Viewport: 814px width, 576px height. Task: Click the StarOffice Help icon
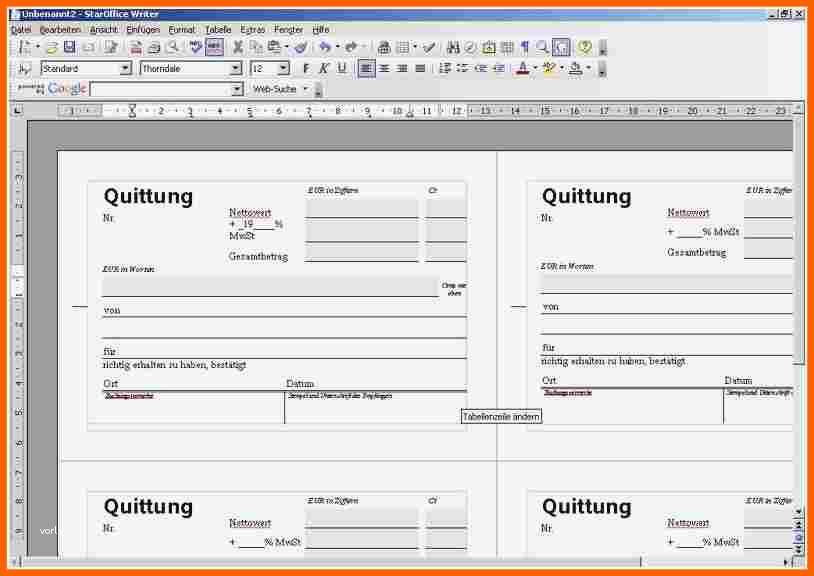pyautogui.click(x=585, y=47)
